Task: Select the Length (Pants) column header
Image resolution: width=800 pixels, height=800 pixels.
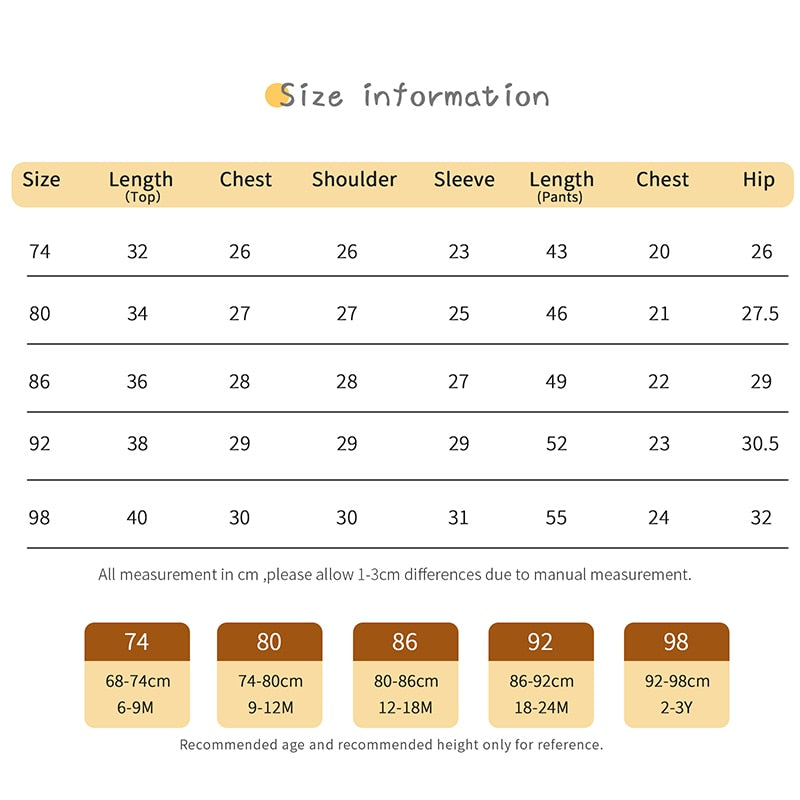Action: 561,184
